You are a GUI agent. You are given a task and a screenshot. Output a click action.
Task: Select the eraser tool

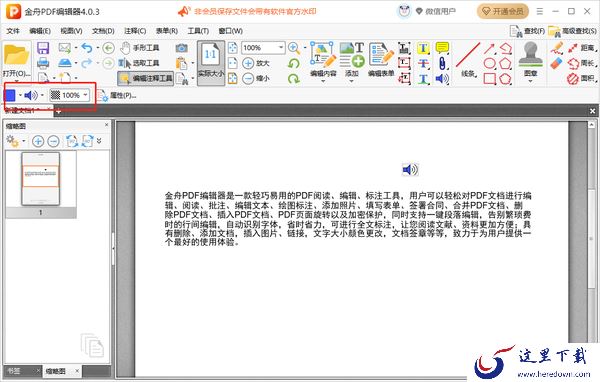tap(557, 63)
